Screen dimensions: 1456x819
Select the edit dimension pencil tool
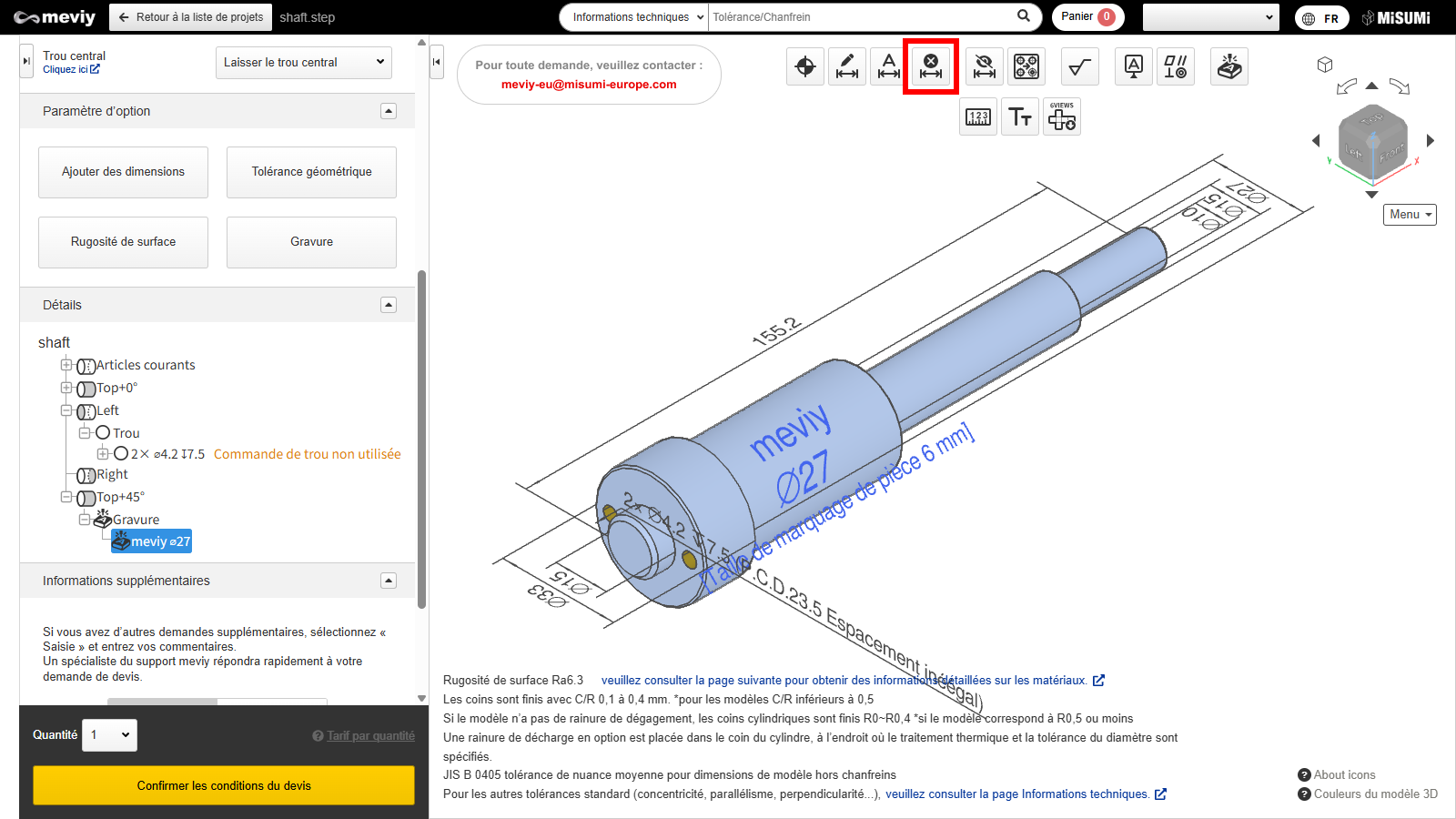pyautogui.click(x=847, y=66)
